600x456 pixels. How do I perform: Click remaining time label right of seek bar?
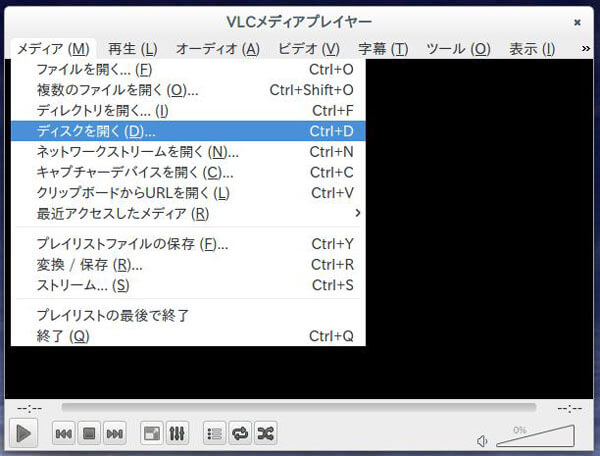pos(570,409)
